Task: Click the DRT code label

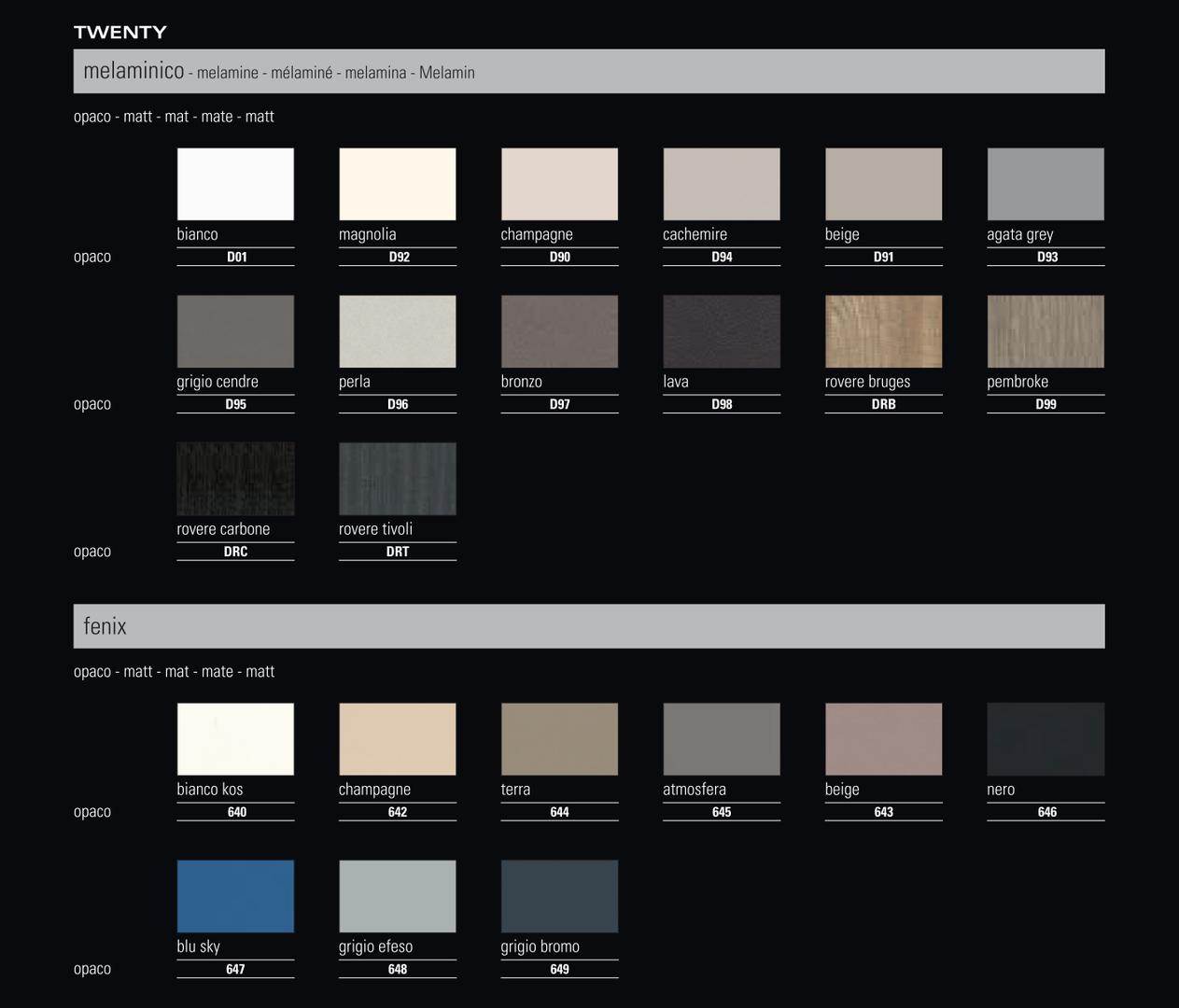Action: pos(398,552)
